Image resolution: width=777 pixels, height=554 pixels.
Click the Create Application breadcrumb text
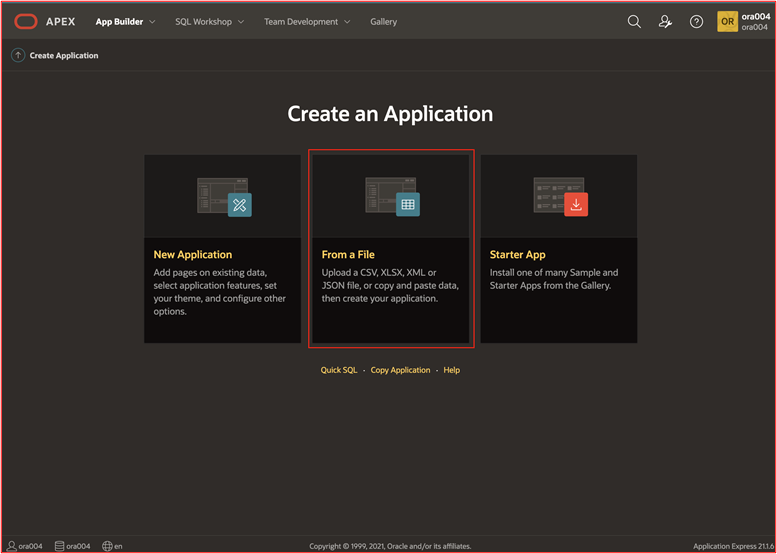pyautogui.click(x=64, y=55)
